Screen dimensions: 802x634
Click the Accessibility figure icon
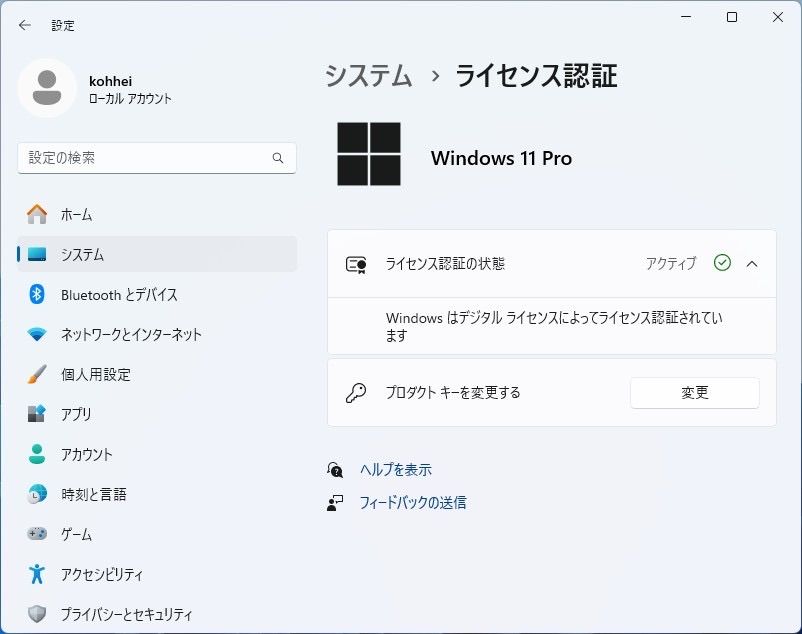[37, 574]
